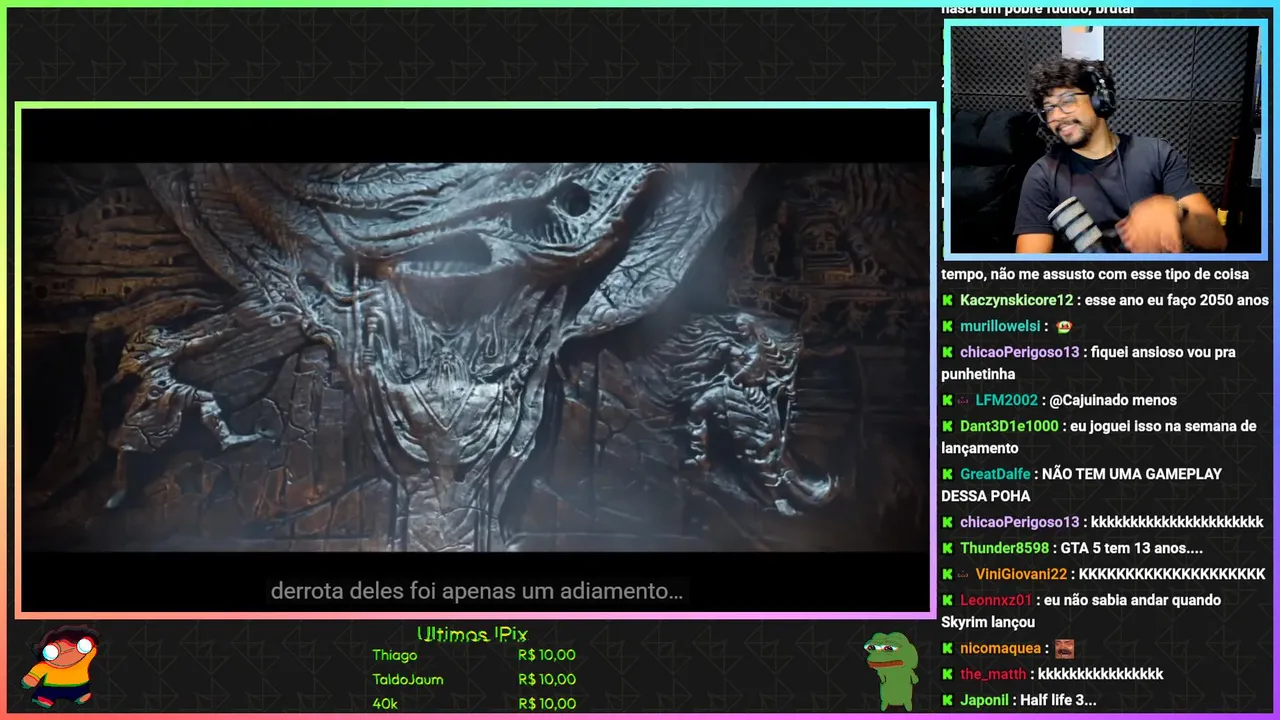Click the R$ 10,00 amount beside TaldoJaum
This screenshot has height=720, width=1280.
tap(547, 679)
